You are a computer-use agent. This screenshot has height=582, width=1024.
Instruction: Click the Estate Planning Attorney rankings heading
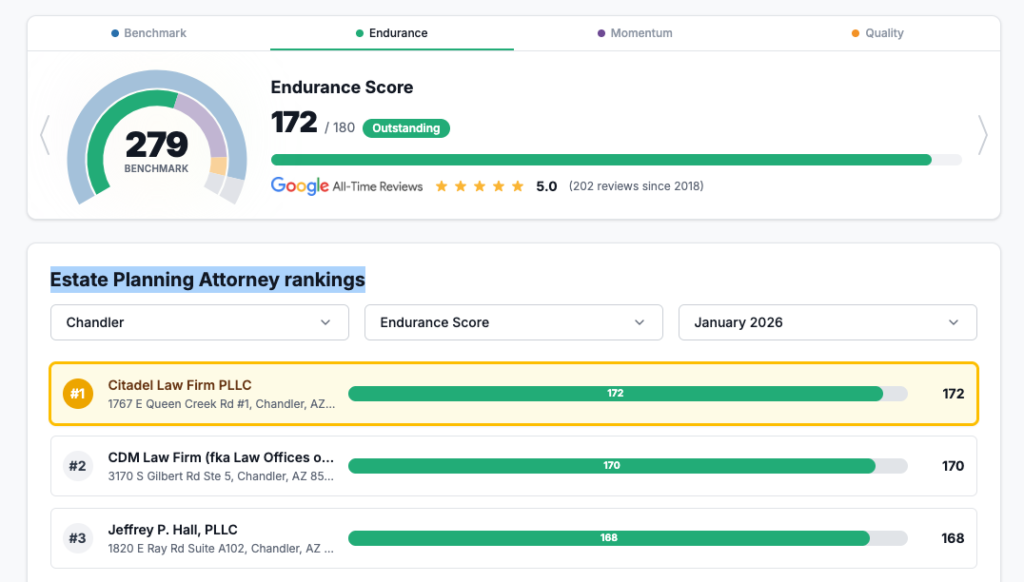[208, 280]
